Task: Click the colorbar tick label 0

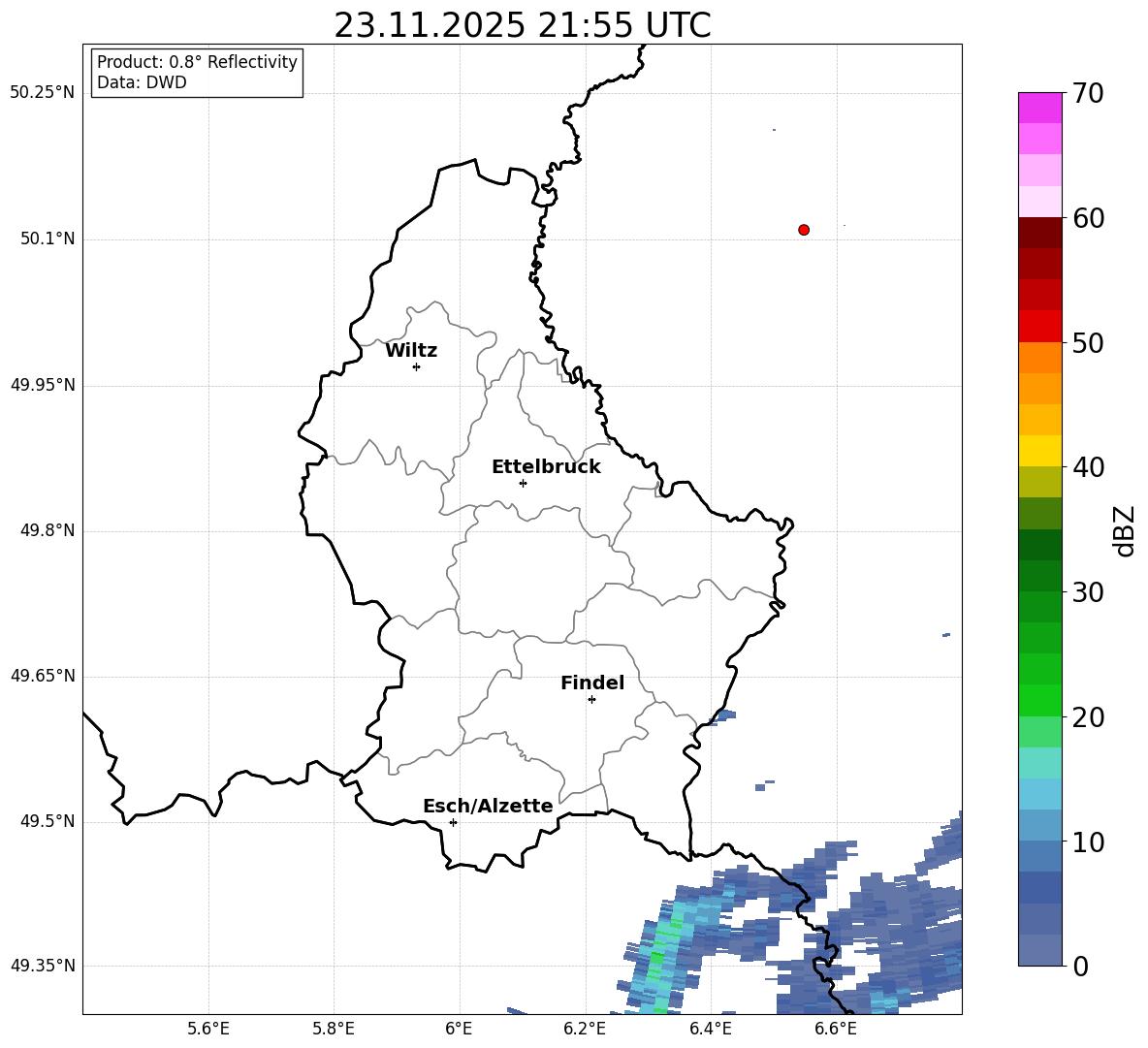Action: (1080, 967)
